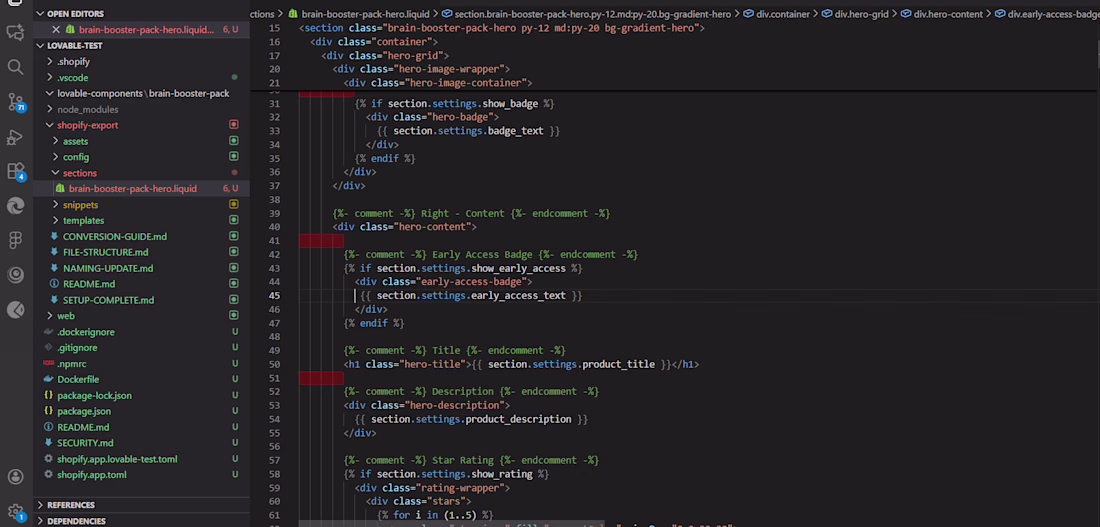1100x527 pixels.
Task: Click the Star Rating comment line
Action: (471, 460)
